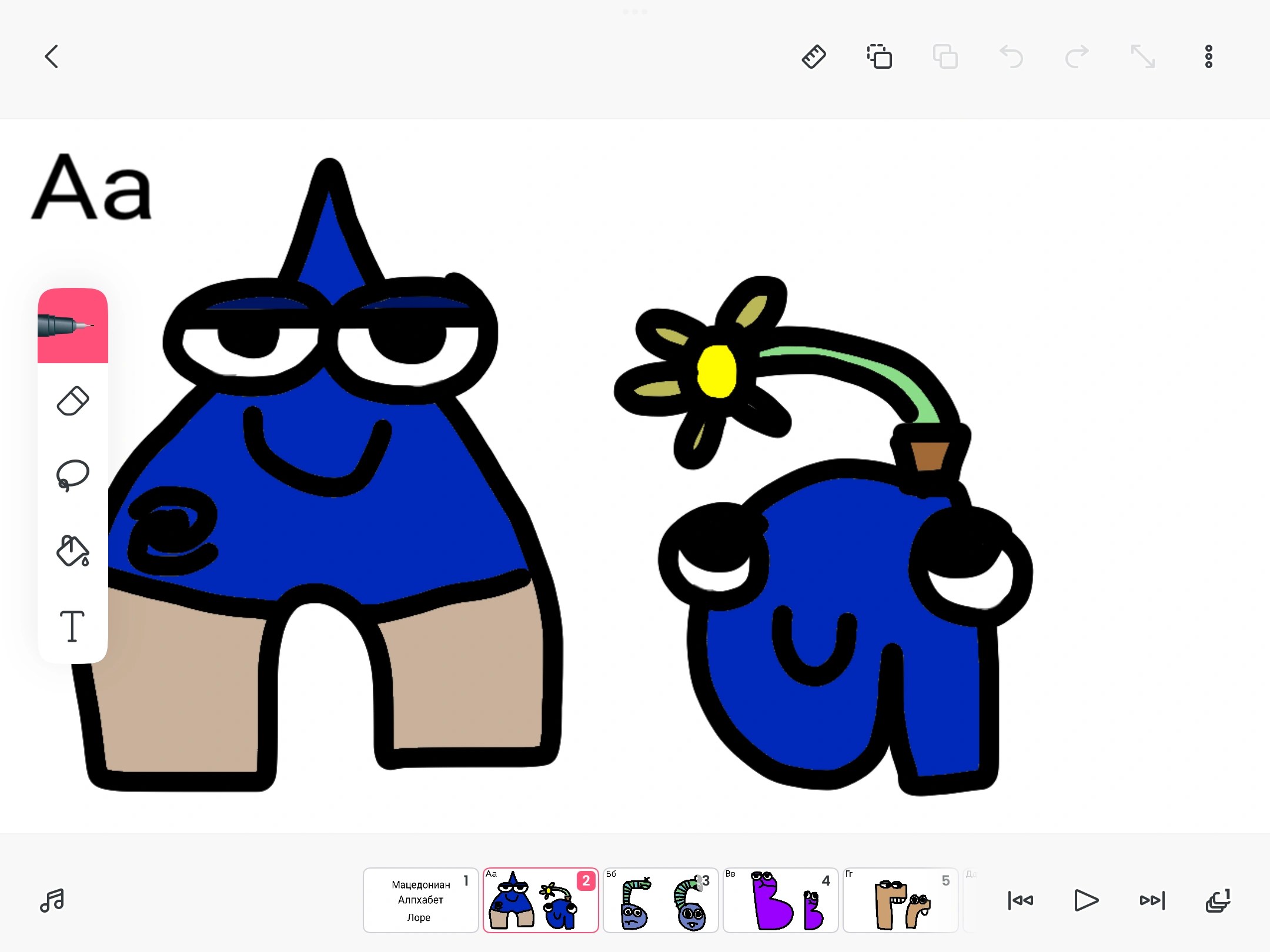This screenshot has height=952, width=1270.
Task: Select the Lasso selection tool
Action: tap(73, 475)
